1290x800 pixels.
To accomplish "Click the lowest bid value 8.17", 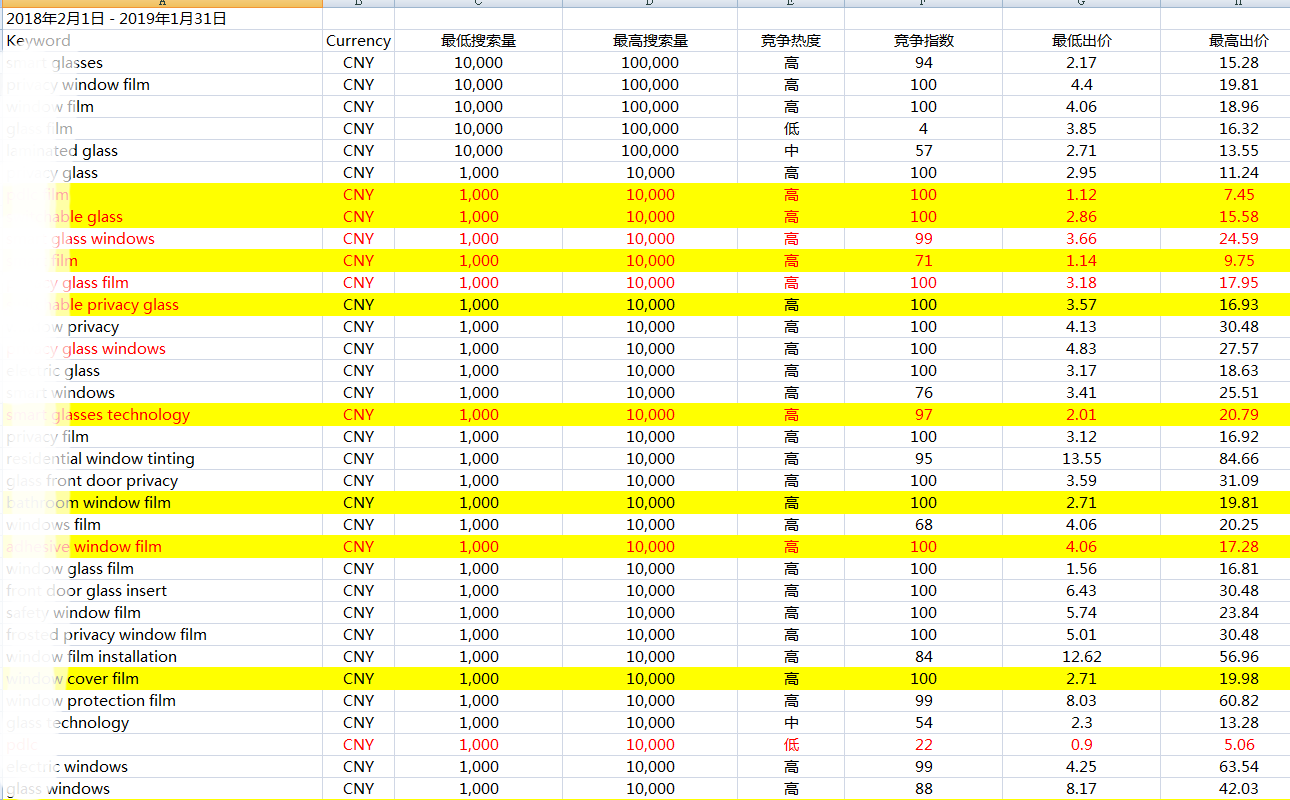I will [1081, 789].
